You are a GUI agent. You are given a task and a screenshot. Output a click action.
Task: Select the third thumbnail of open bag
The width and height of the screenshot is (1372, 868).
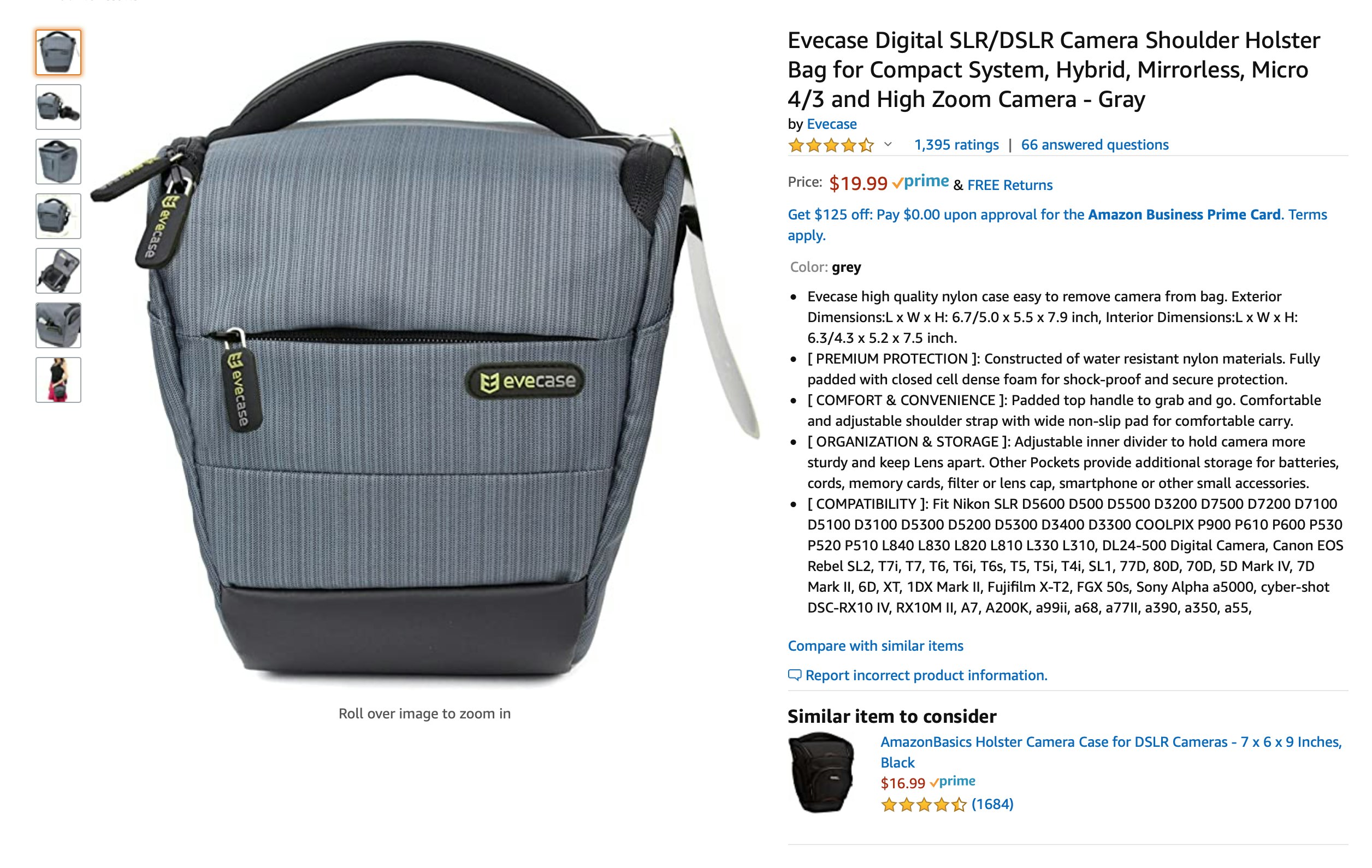[x=58, y=162]
